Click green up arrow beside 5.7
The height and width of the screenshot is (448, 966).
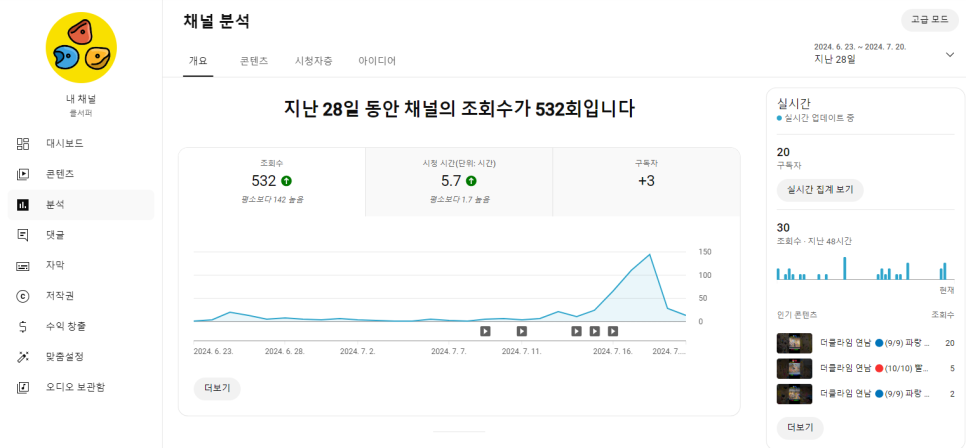tap(471, 181)
